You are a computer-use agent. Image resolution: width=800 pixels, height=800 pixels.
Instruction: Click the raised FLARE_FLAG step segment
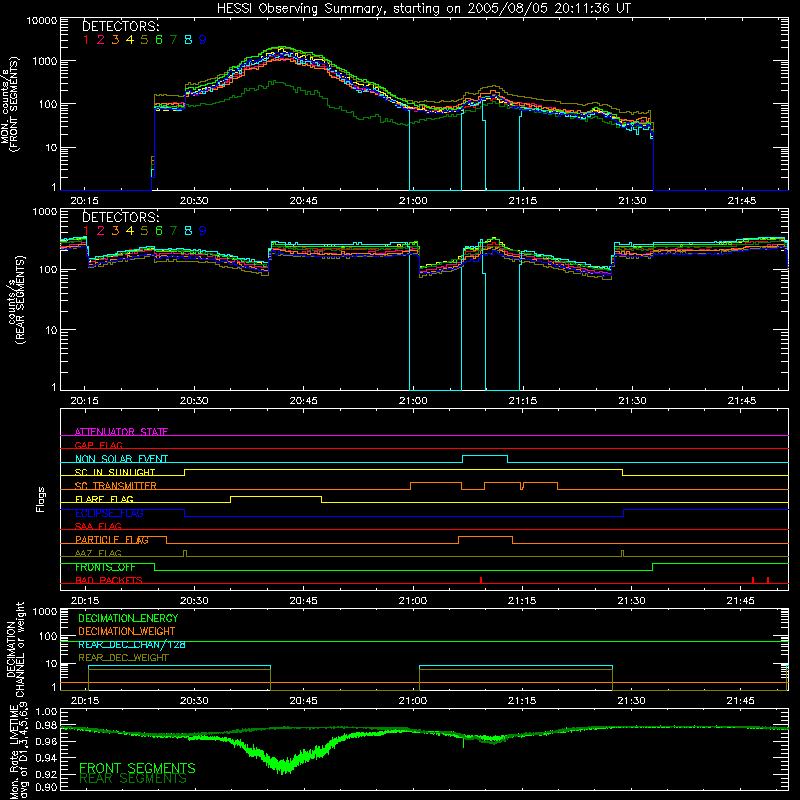[x=276, y=496]
